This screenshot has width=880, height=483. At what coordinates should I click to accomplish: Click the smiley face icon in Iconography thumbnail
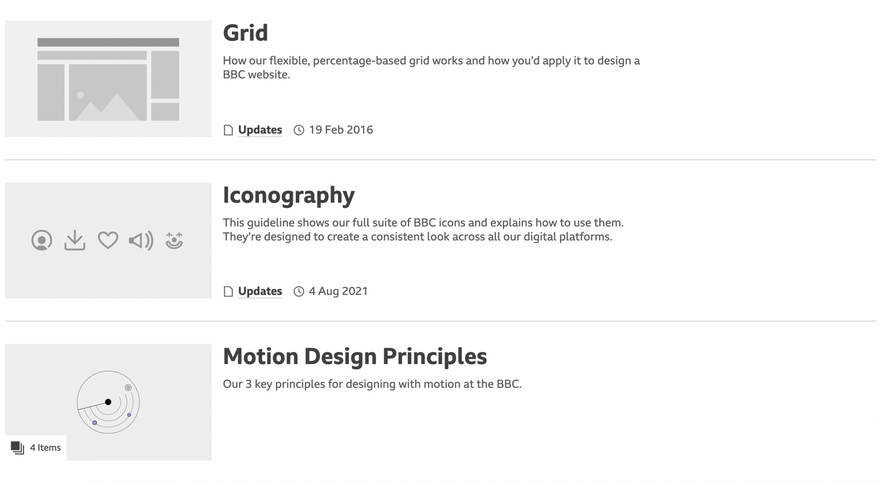174,240
